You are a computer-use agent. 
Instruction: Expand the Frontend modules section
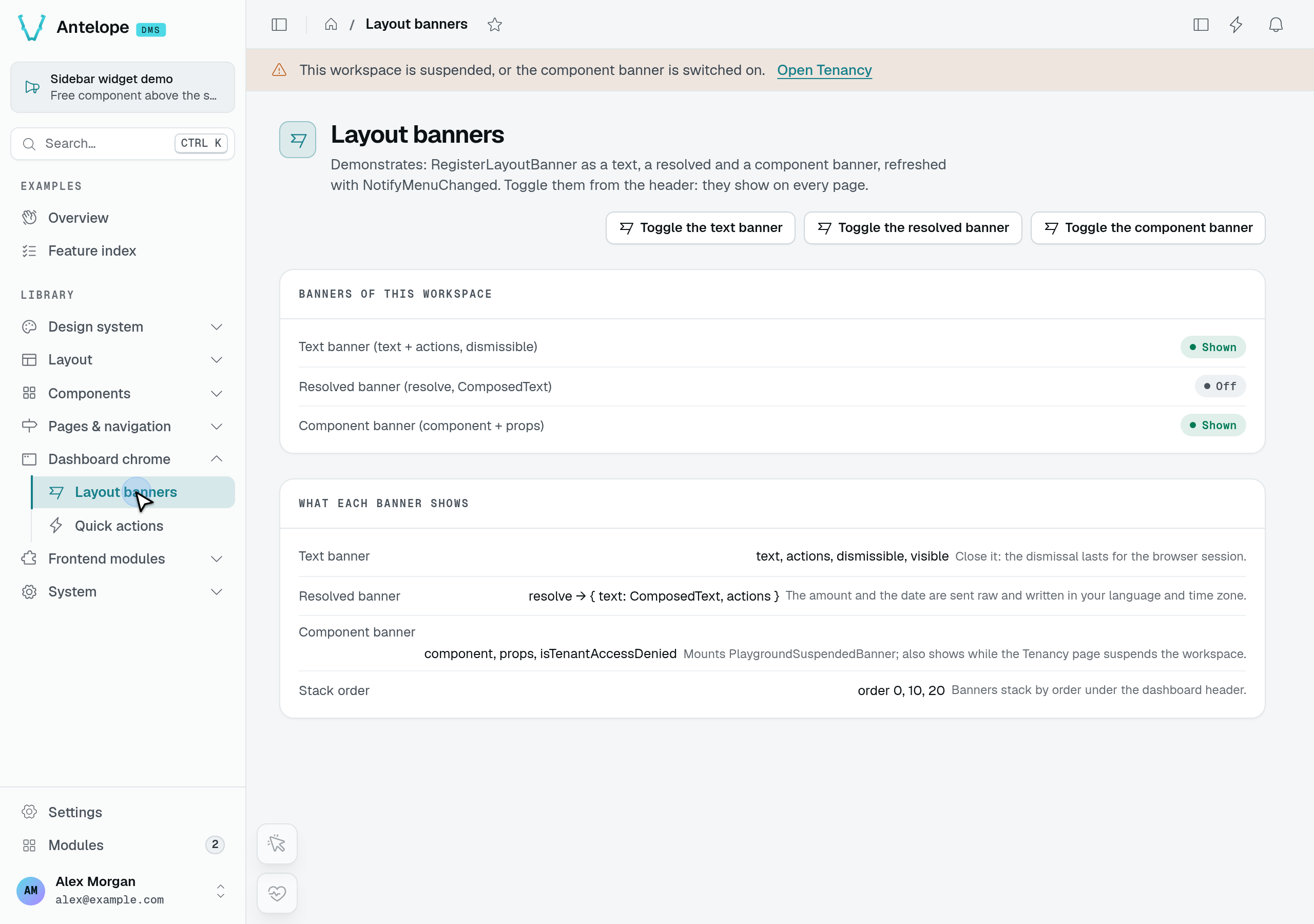pyautogui.click(x=123, y=559)
